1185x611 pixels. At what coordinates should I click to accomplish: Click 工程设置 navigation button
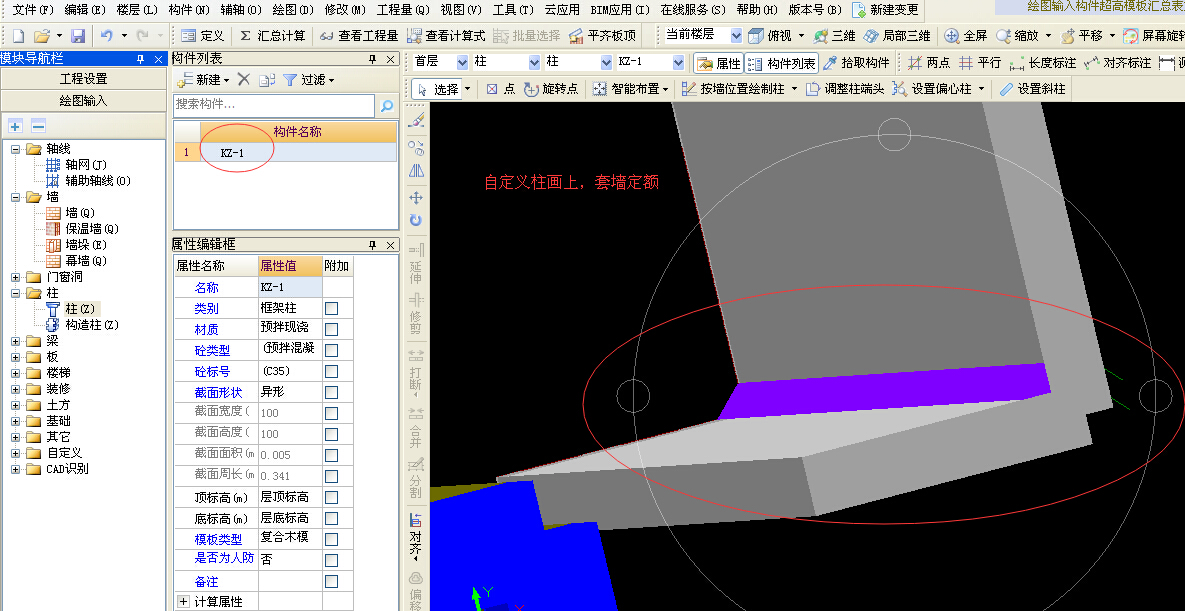(84, 79)
